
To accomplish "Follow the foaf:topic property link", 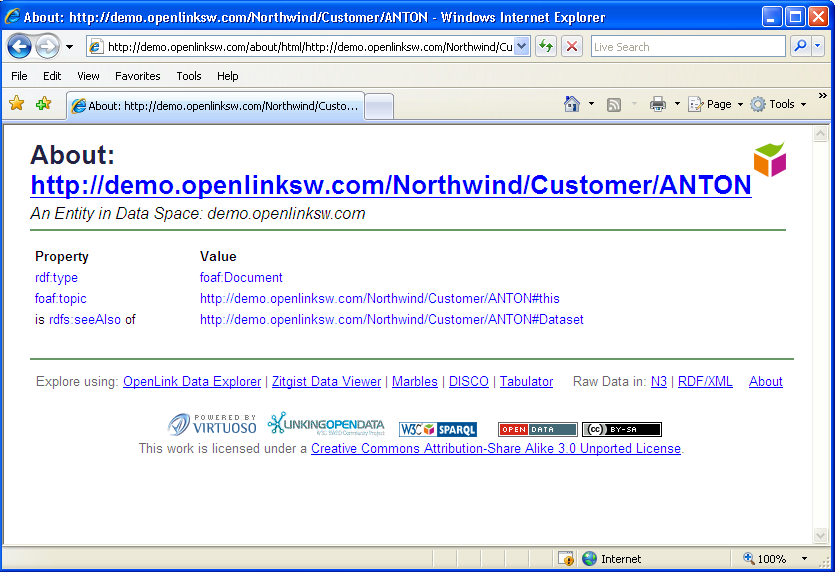I will [61, 298].
